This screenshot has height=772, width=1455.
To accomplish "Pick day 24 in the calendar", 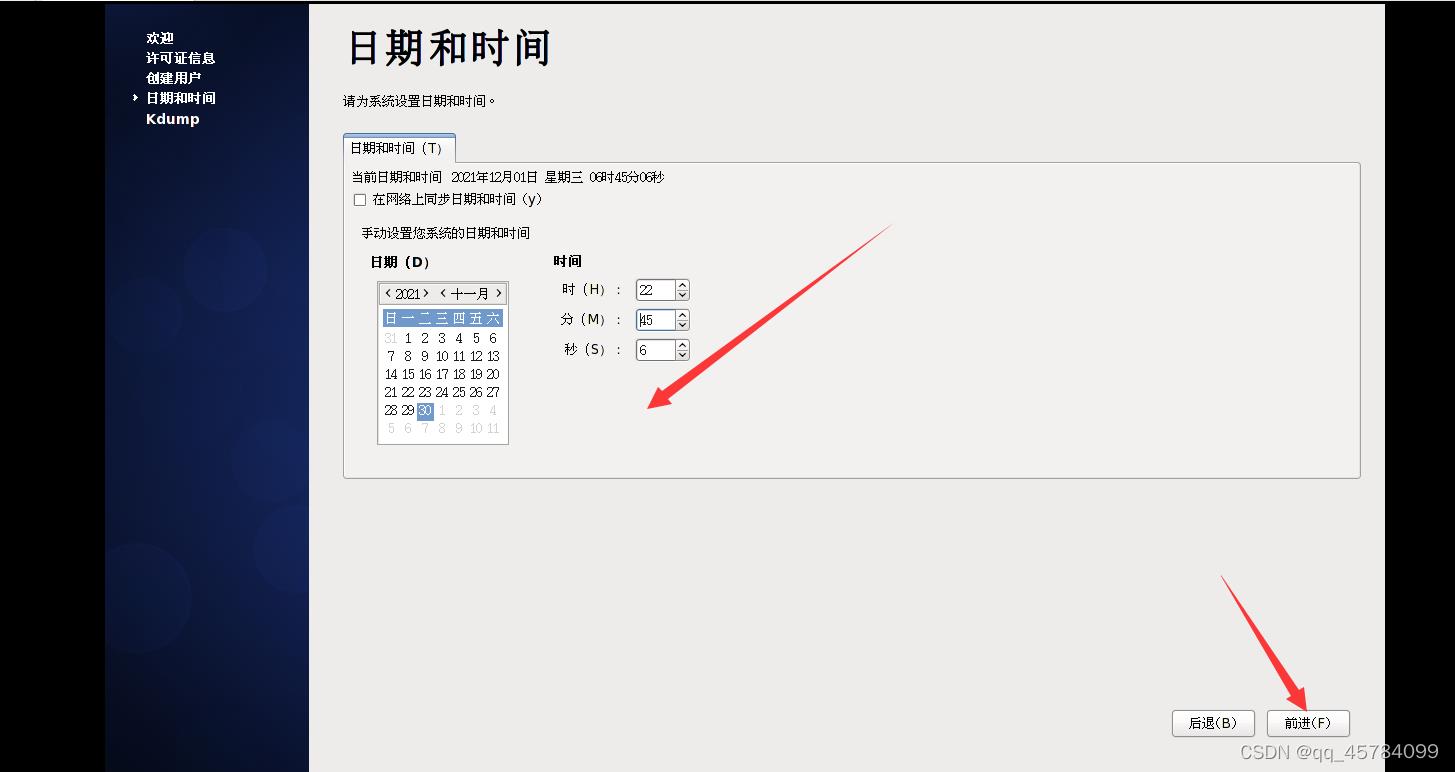I will point(442,392).
